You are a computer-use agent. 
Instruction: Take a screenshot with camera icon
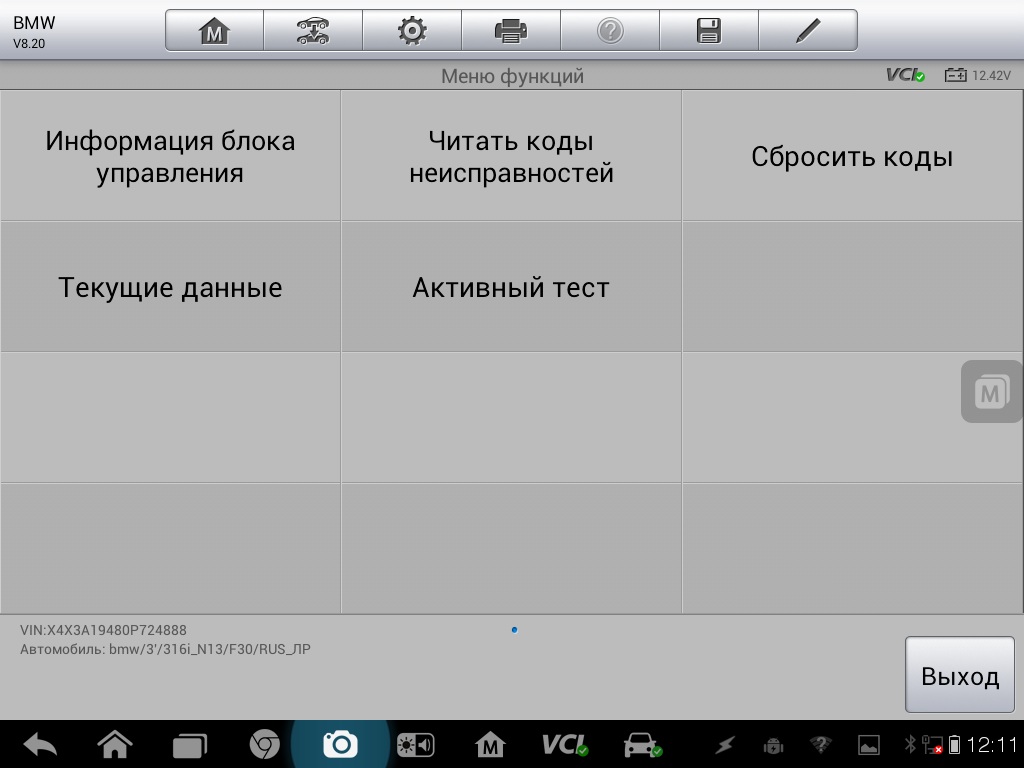(340, 744)
